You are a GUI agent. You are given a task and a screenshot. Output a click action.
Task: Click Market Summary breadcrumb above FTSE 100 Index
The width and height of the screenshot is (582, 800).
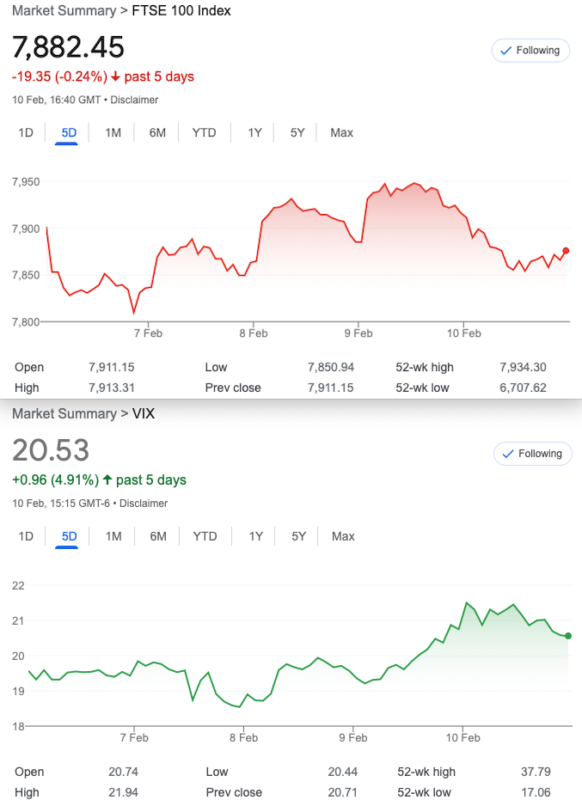pos(64,11)
